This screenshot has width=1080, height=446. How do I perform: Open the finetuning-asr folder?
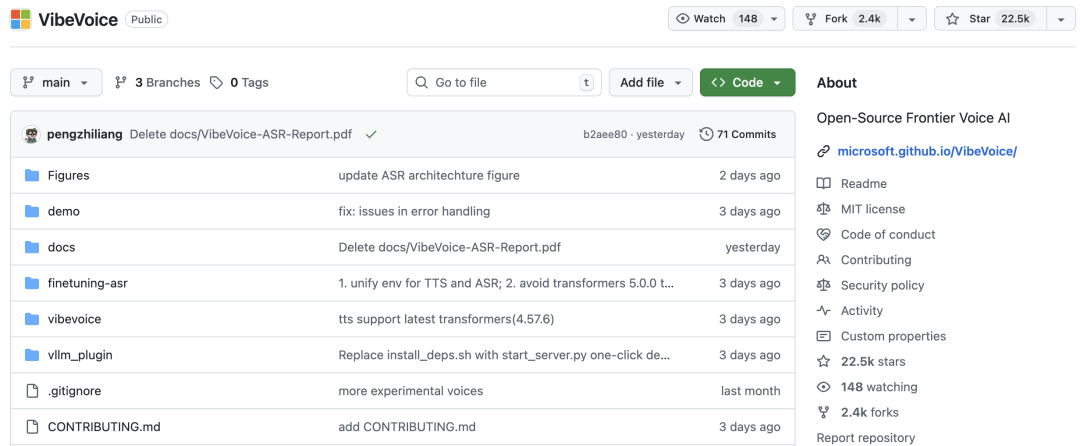[x=88, y=283]
